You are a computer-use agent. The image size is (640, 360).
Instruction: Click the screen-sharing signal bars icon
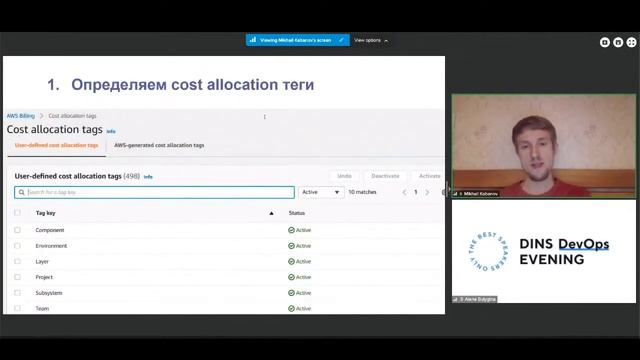pos(253,40)
